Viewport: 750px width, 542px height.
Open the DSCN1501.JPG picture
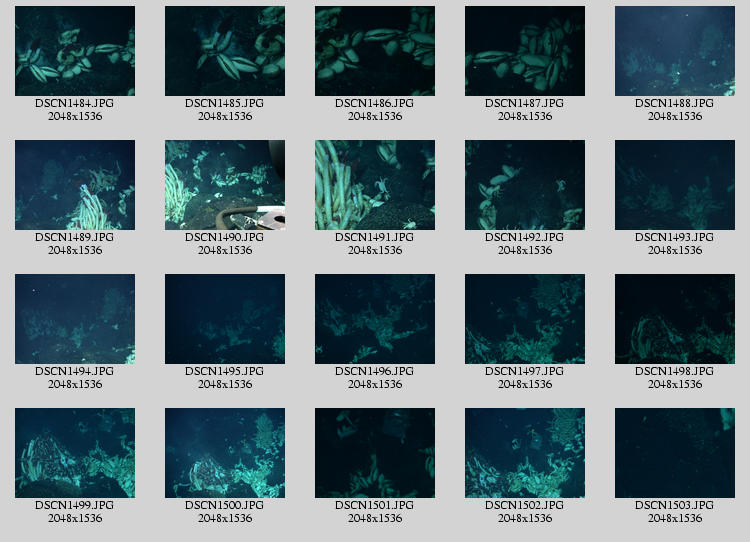pyautogui.click(x=375, y=453)
